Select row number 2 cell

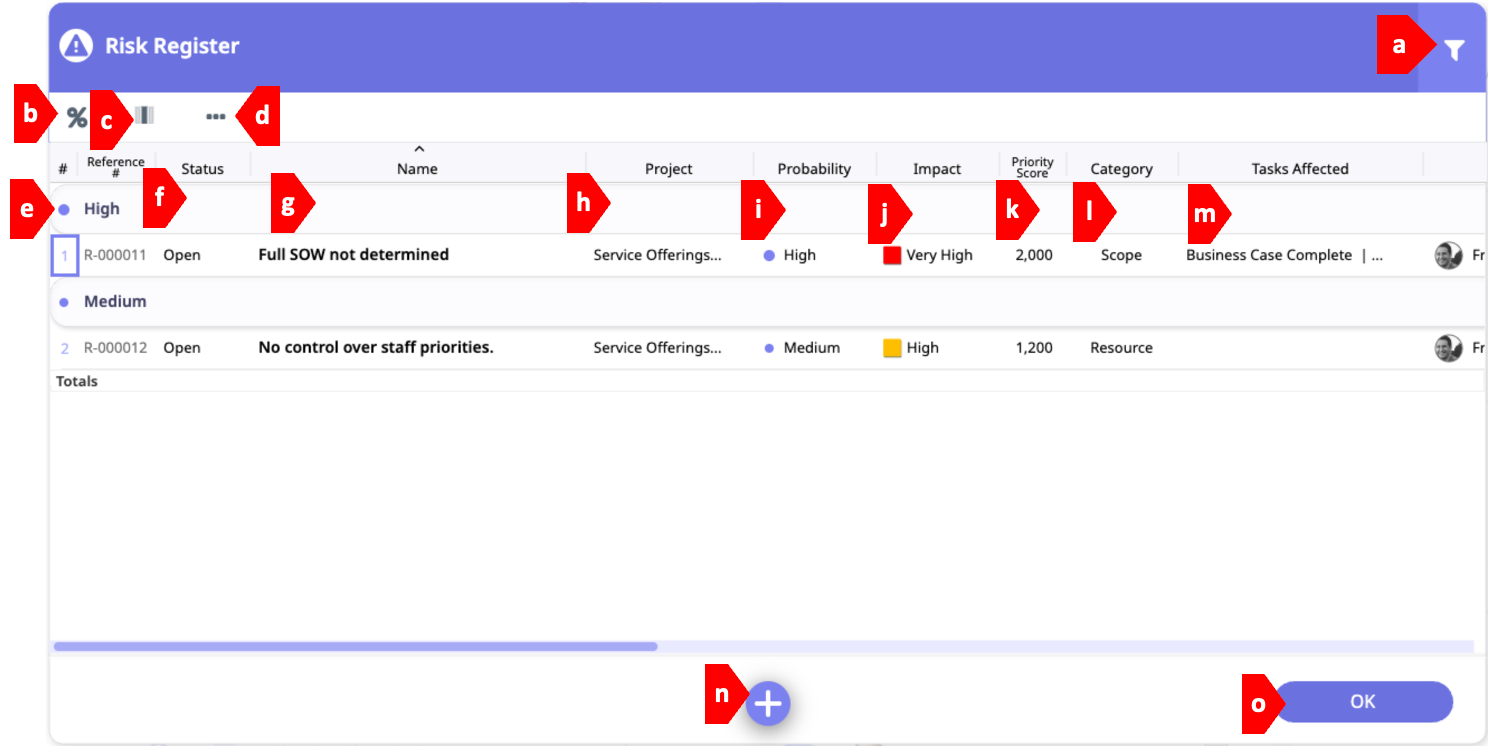point(65,348)
